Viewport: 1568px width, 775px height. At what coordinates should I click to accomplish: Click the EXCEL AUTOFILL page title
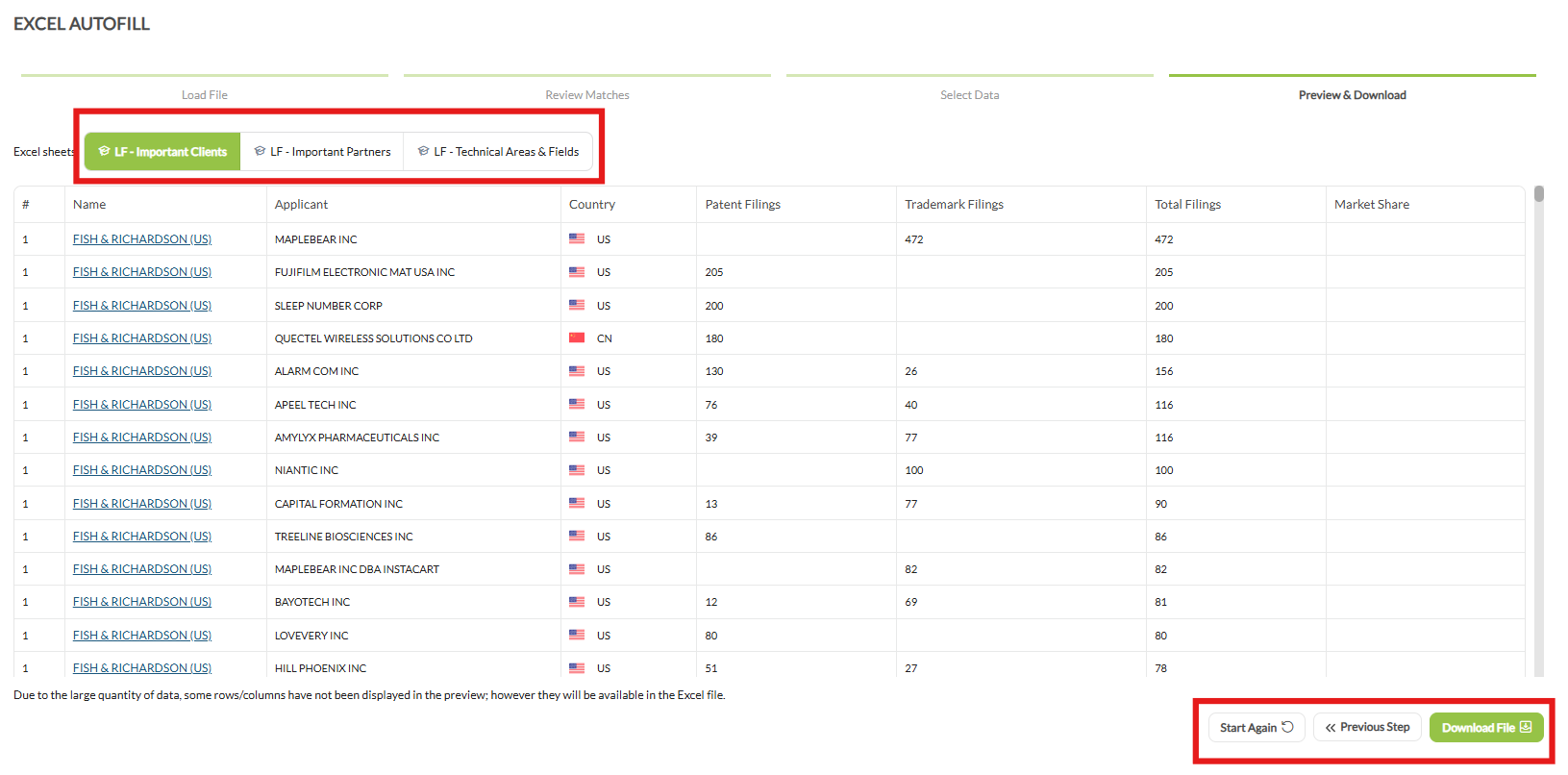(x=82, y=24)
